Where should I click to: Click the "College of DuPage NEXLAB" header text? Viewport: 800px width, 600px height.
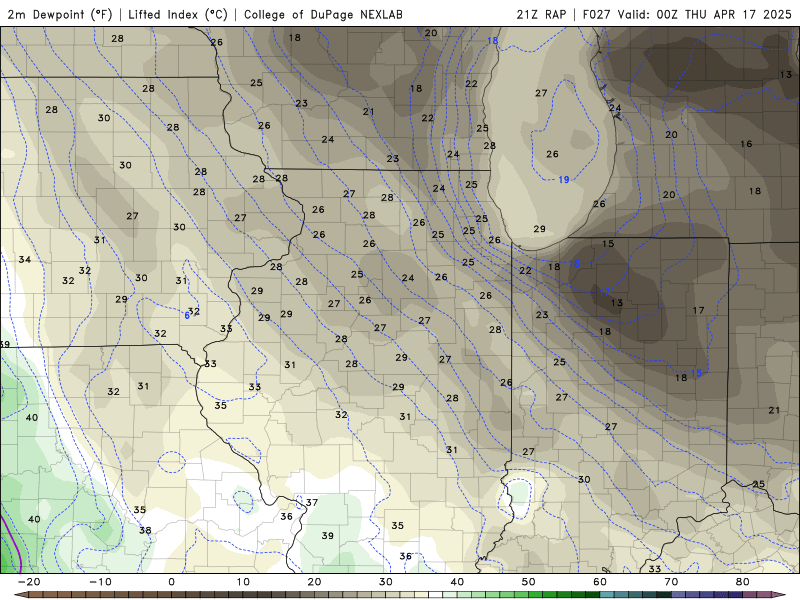tap(323, 14)
